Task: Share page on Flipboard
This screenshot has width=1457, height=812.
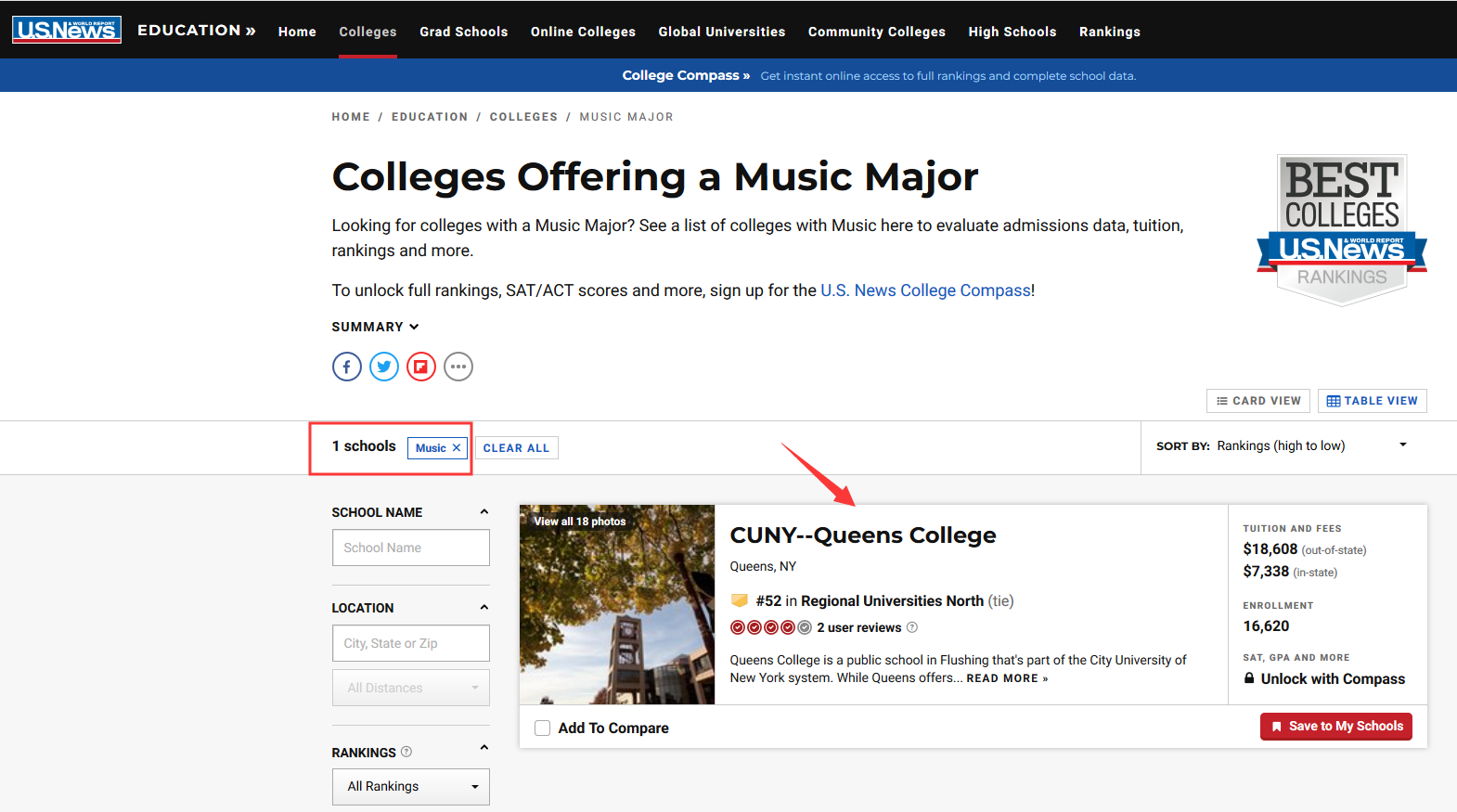Action: 421,367
